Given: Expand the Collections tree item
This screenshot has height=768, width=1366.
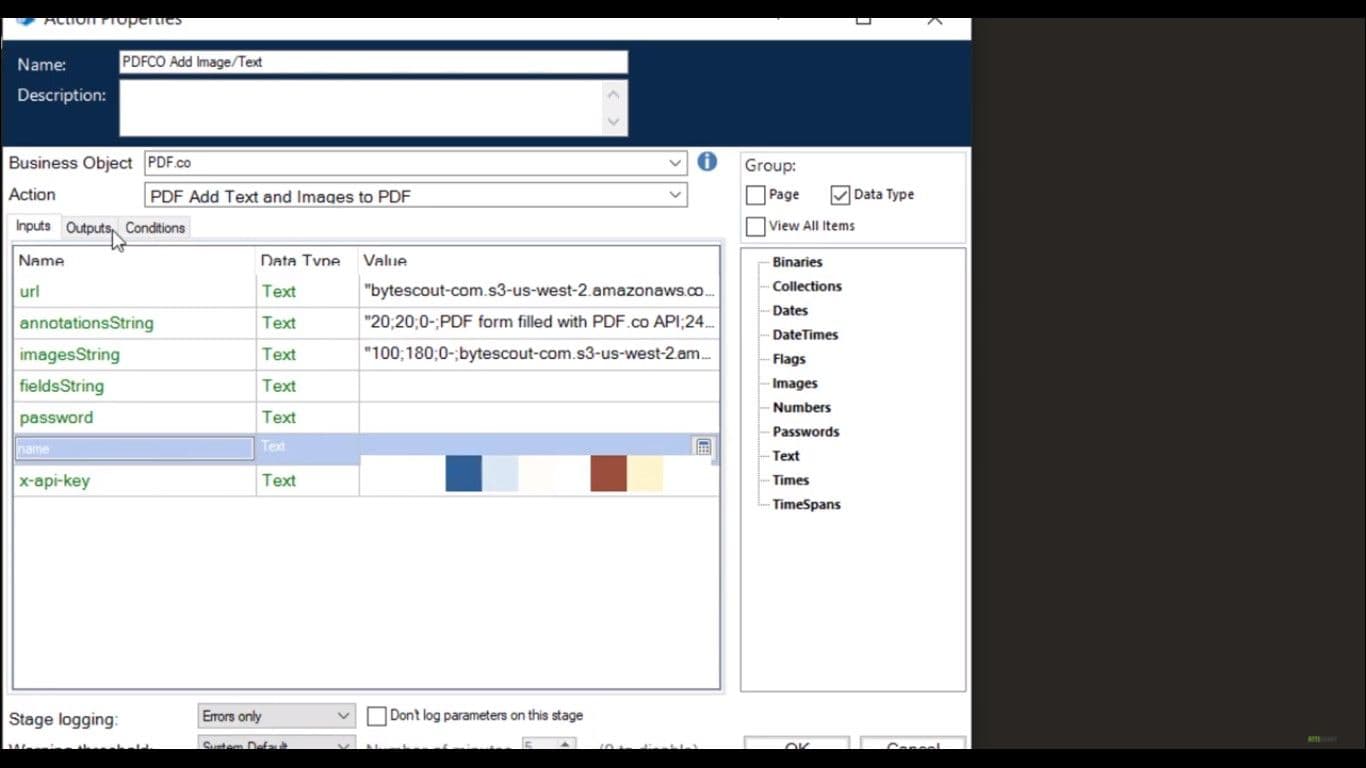Looking at the screenshot, I should tap(806, 286).
